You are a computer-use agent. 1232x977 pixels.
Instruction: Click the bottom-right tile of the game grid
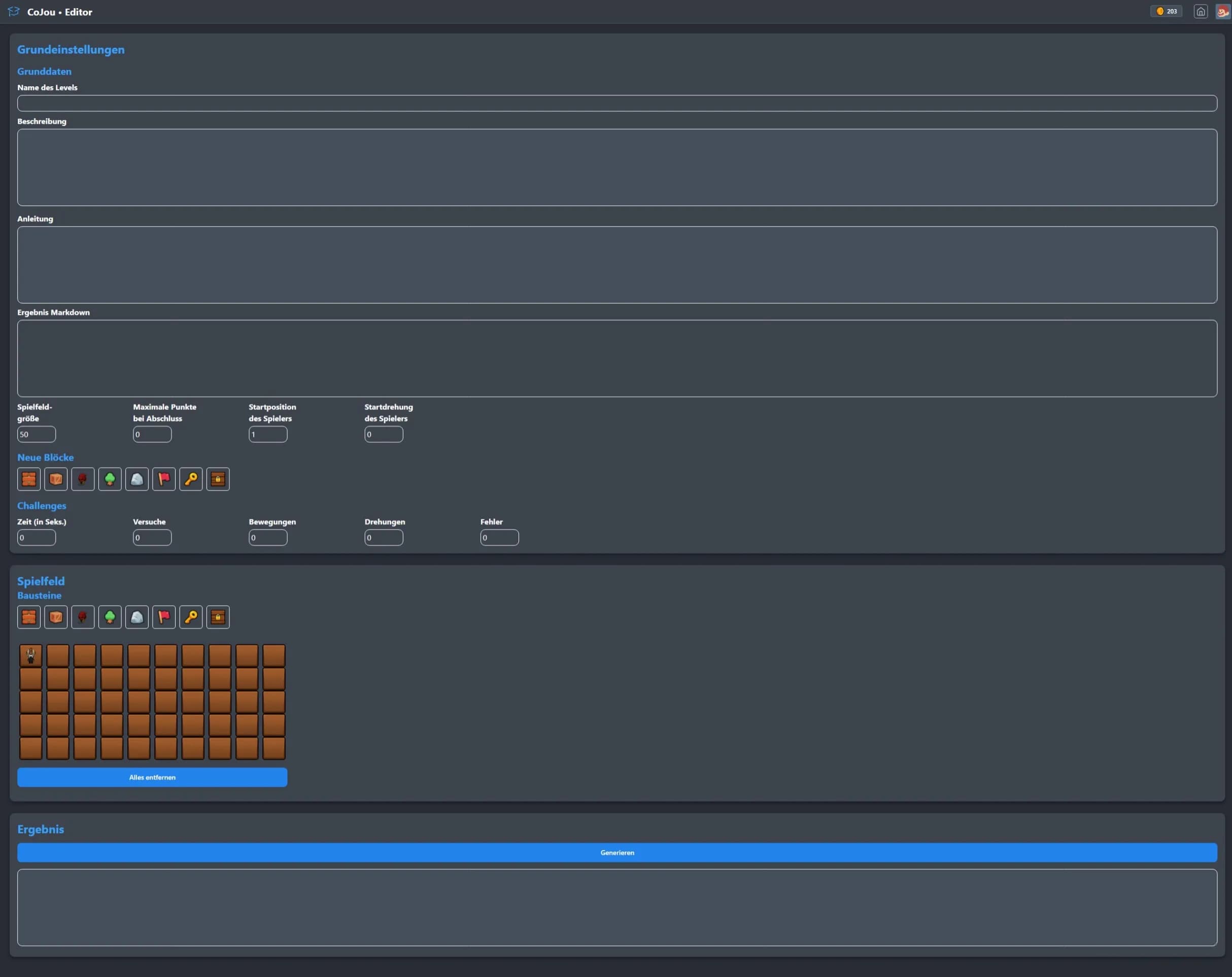click(273, 748)
